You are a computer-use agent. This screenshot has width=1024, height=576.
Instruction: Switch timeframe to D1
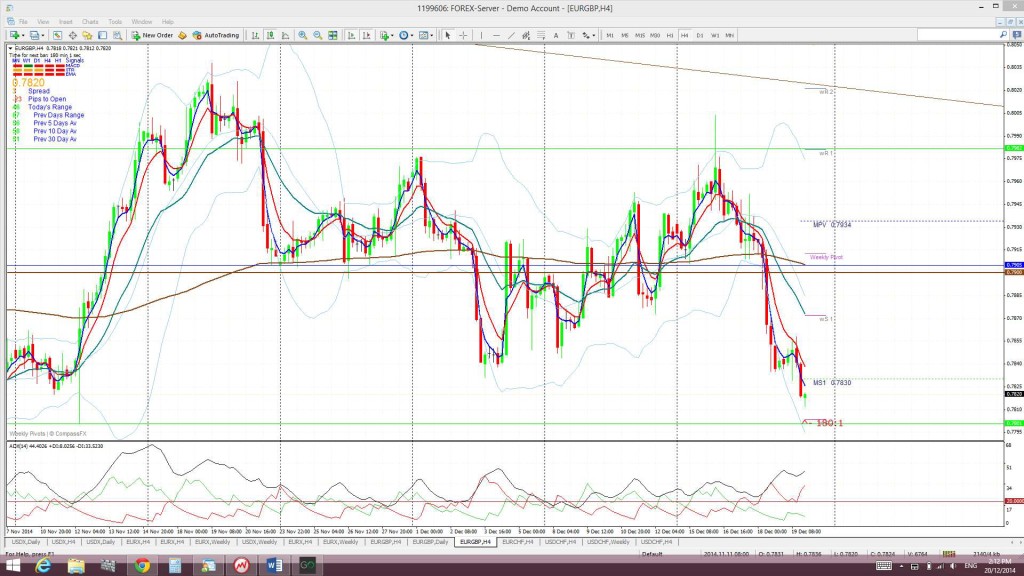tap(699, 35)
